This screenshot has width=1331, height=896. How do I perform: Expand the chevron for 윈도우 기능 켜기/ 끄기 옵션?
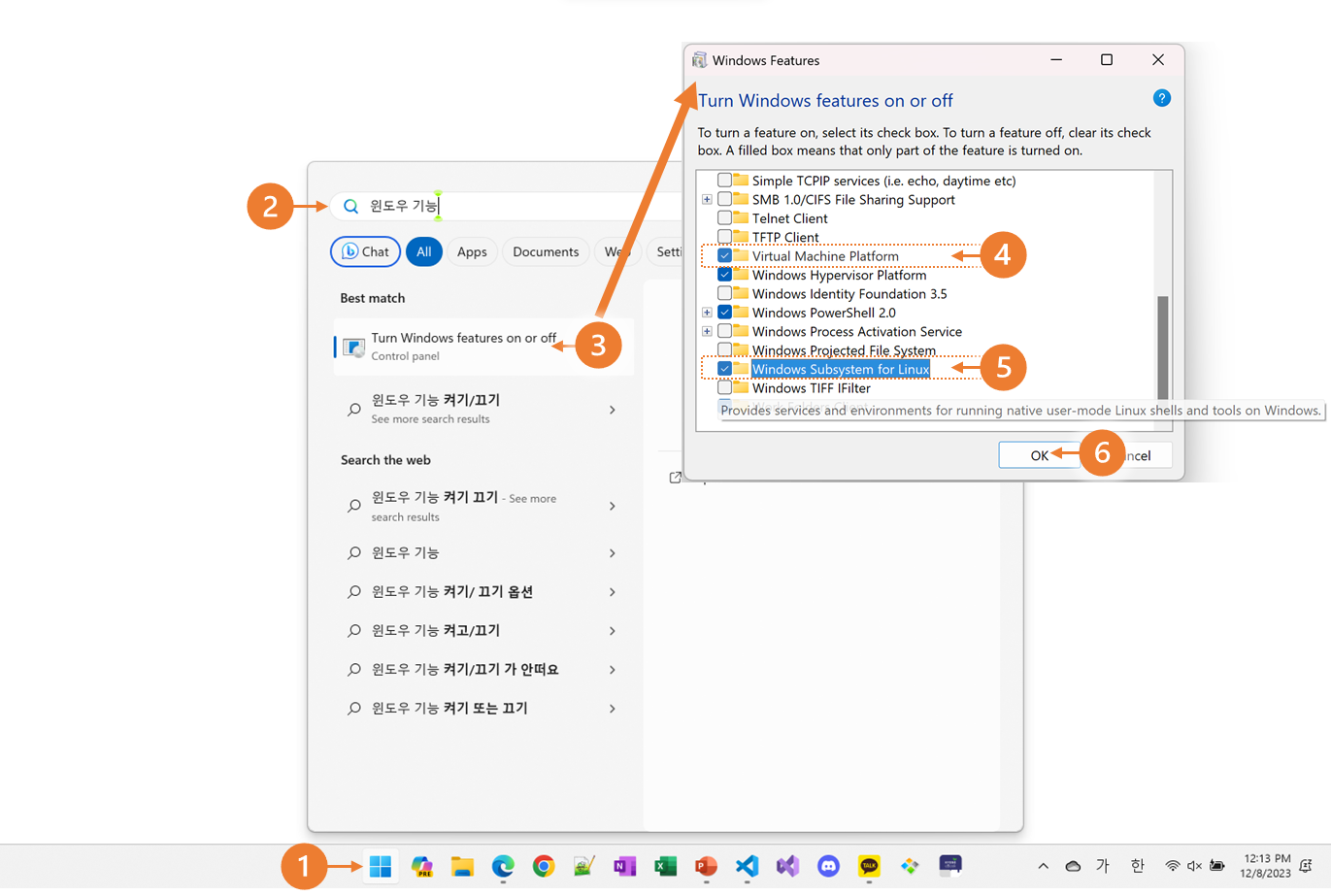(x=612, y=591)
